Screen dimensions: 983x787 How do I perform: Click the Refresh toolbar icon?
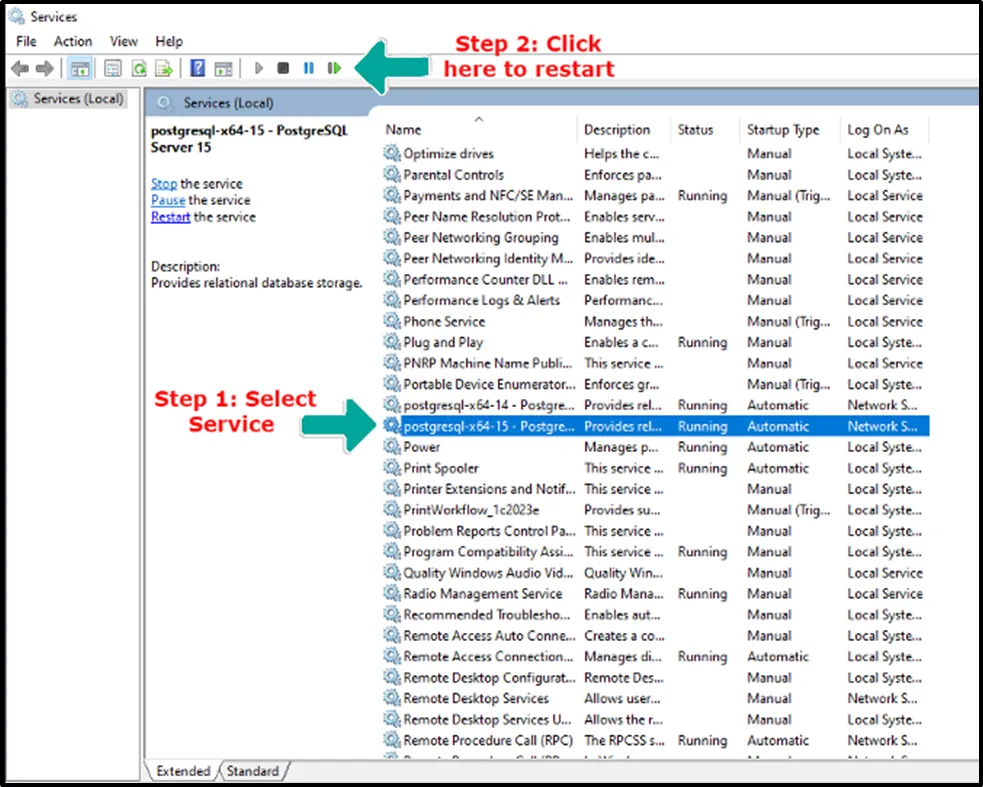[139, 68]
